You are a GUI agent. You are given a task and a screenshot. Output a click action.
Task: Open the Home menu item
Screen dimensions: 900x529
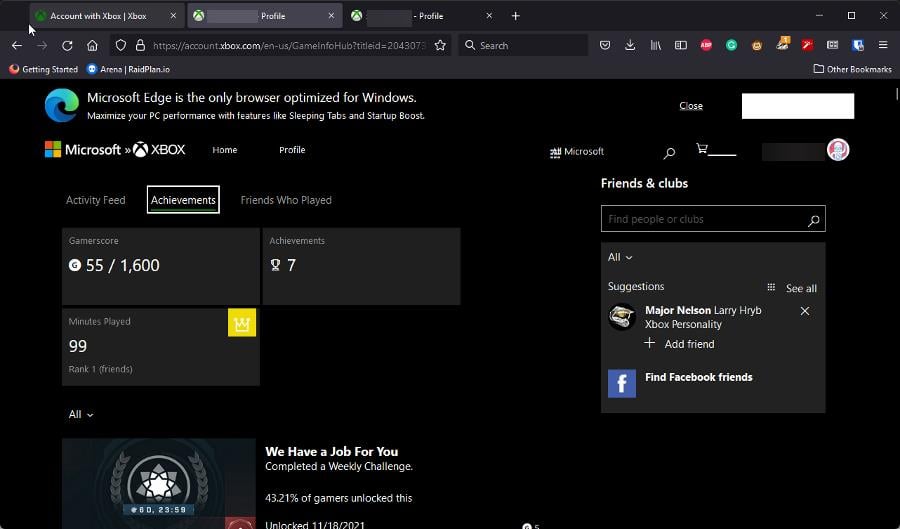pos(224,150)
